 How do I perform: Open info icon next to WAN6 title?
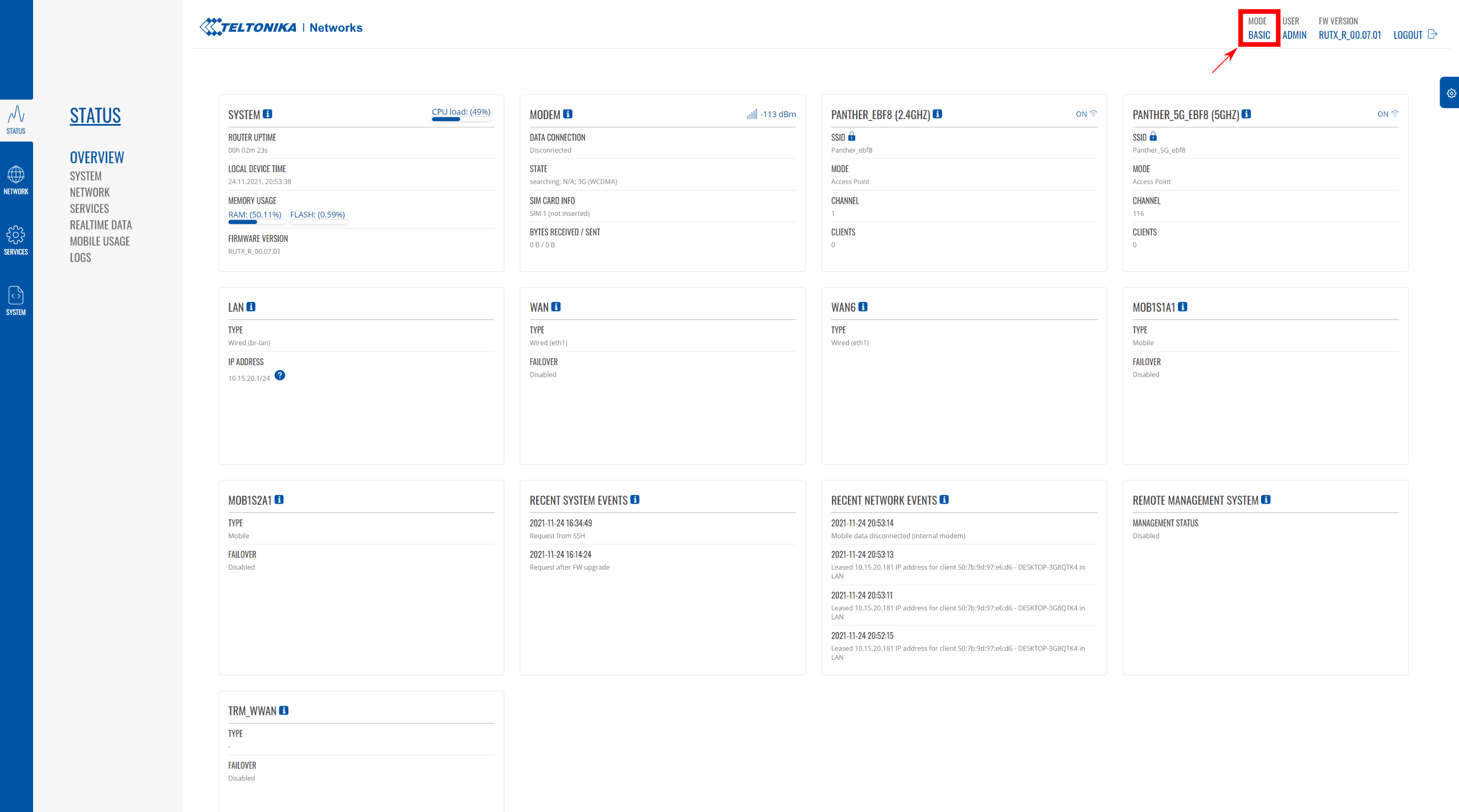tap(863, 306)
